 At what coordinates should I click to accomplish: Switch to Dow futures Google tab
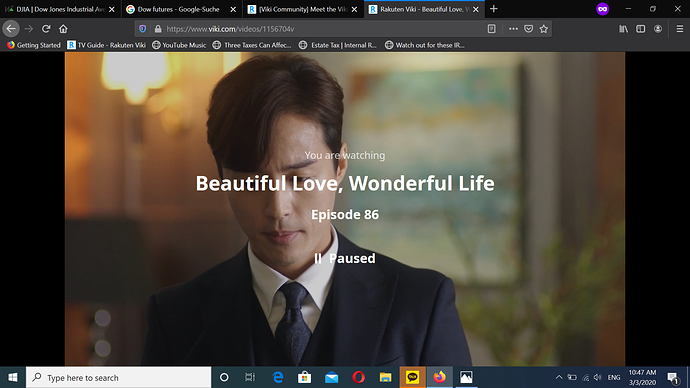tap(178, 9)
